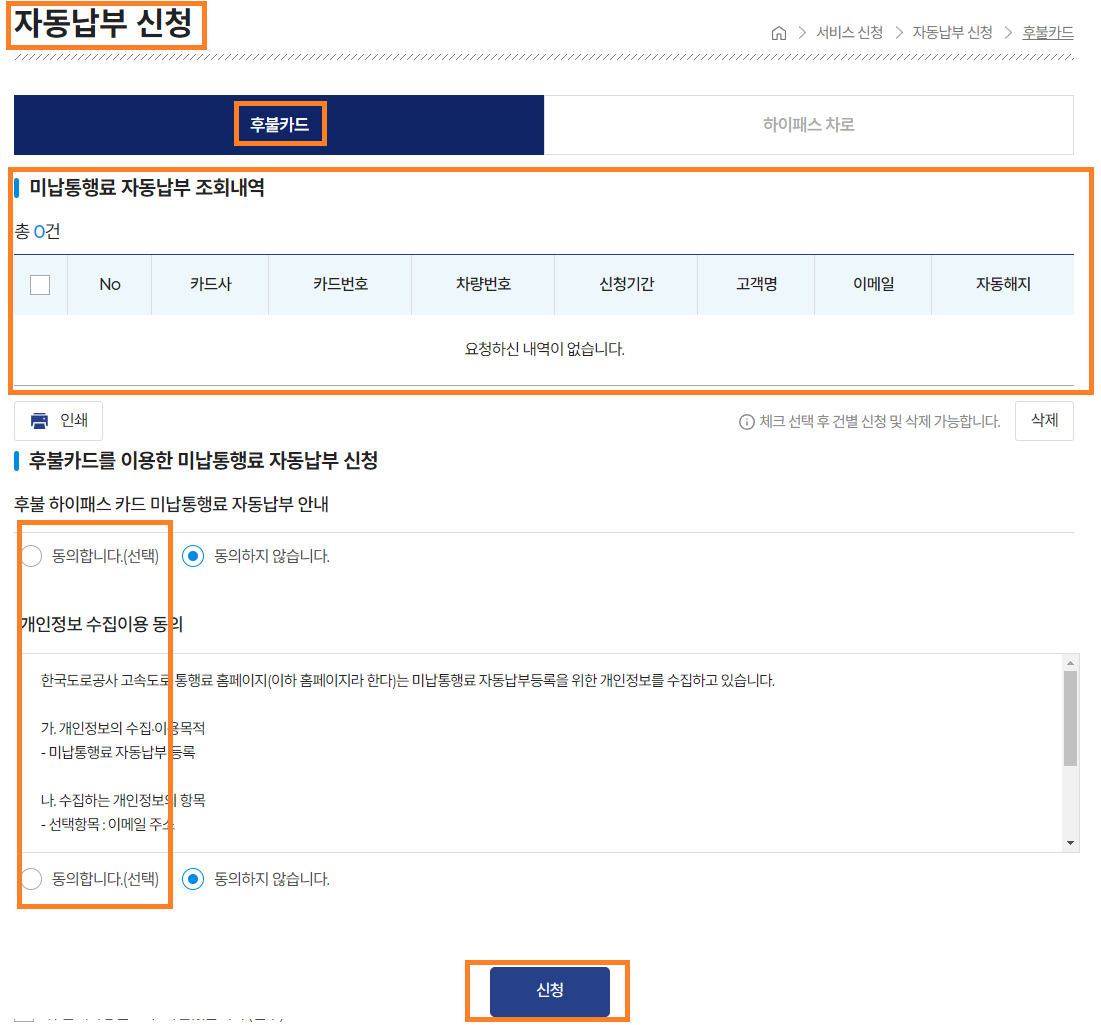The height and width of the screenshot is (1025, 1101).
Task: Select the 후불카드 tab
Action: (x=279, y=124)
